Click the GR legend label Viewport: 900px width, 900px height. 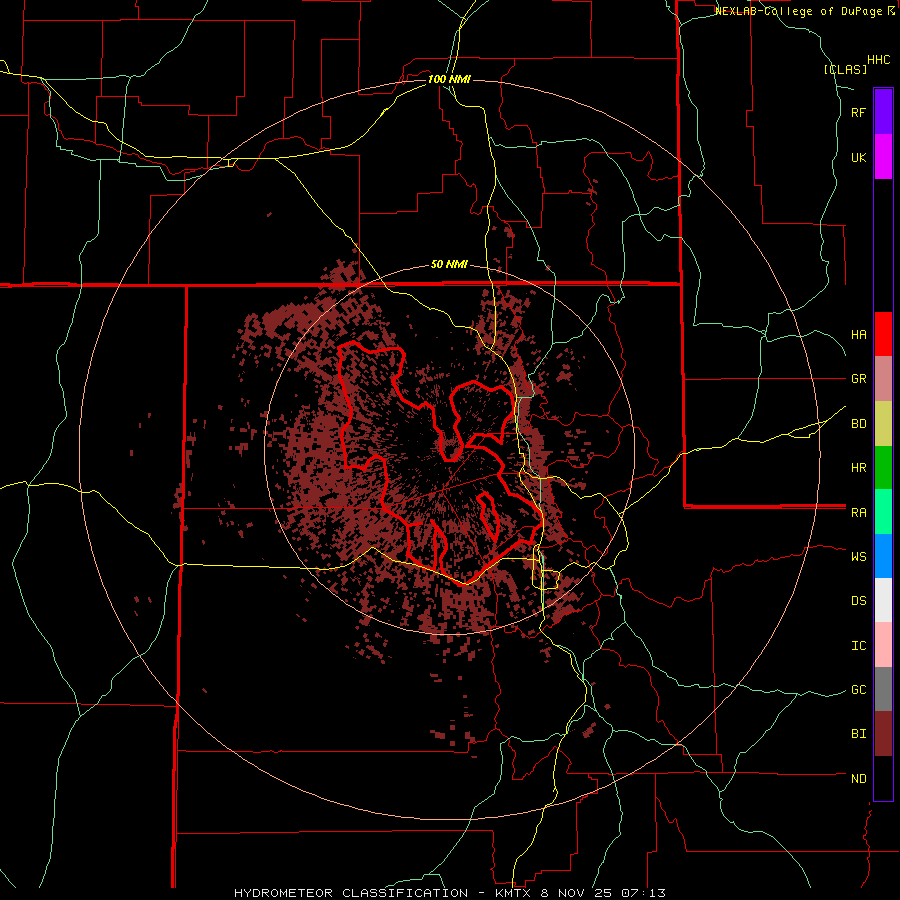point(858,379)
